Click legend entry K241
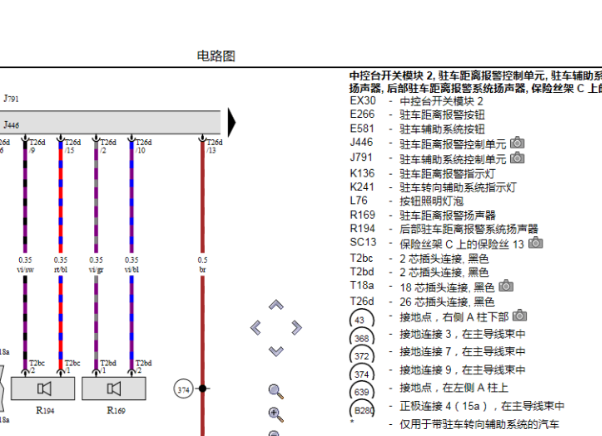Viewport: 602px width, 436px height. (x=433, y=187)
